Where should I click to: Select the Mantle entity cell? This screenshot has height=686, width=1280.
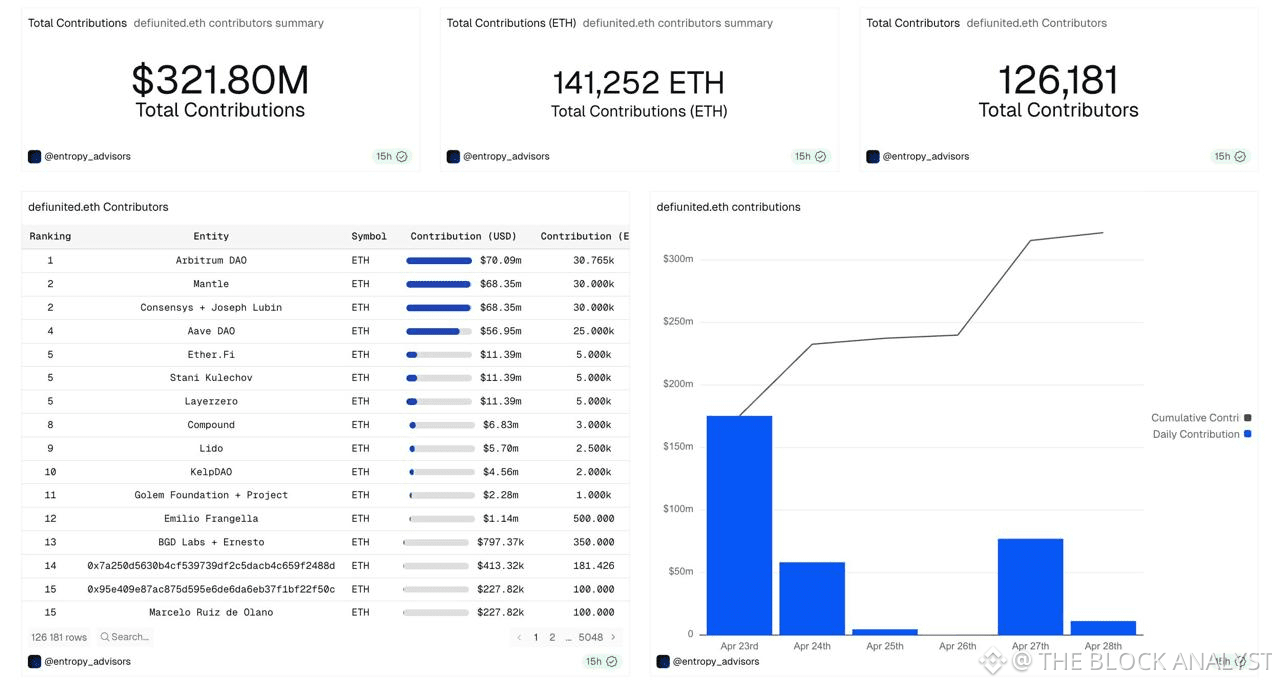[x=211, y=284]
